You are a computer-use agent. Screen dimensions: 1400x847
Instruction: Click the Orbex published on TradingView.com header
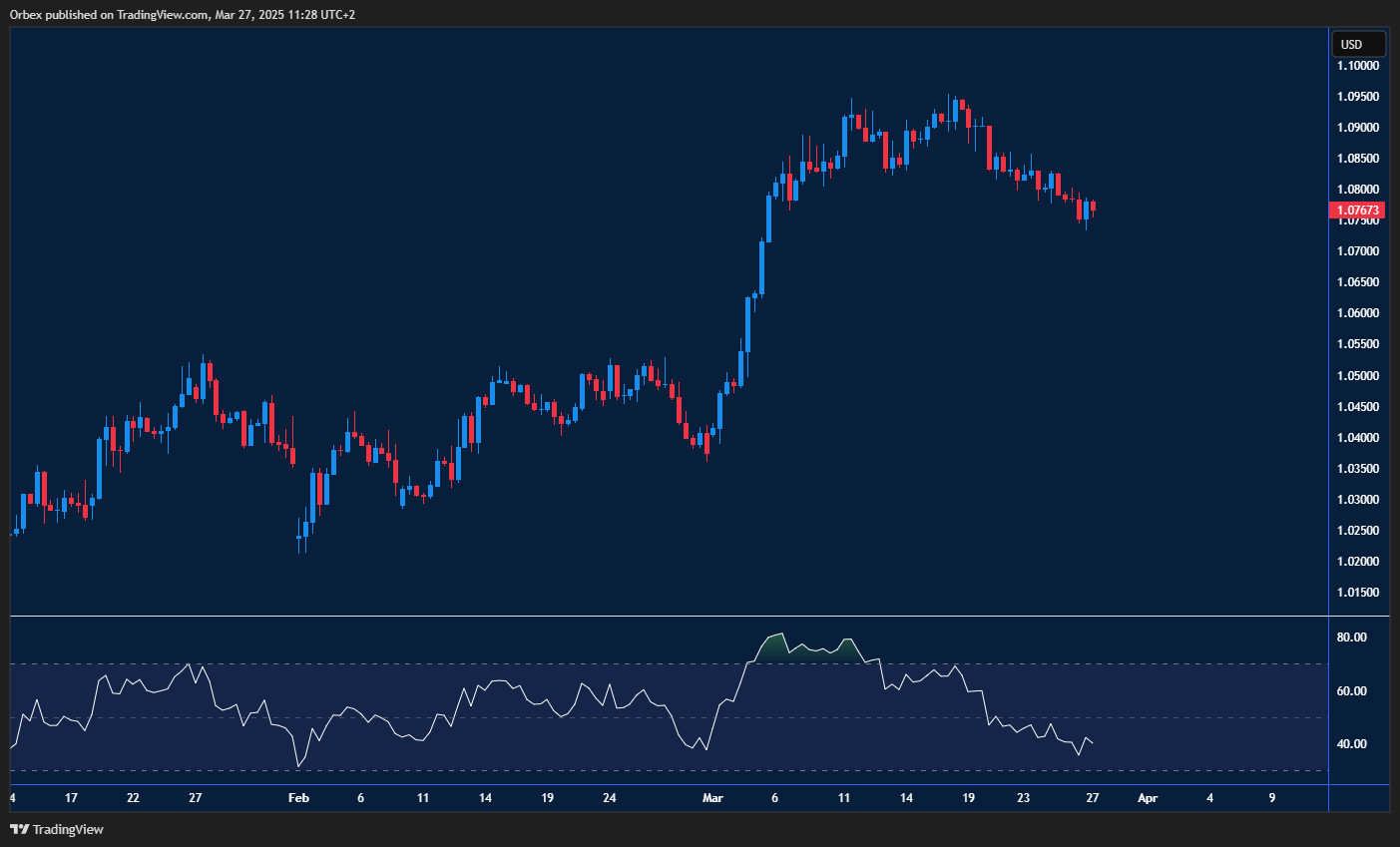coord(182,15)
